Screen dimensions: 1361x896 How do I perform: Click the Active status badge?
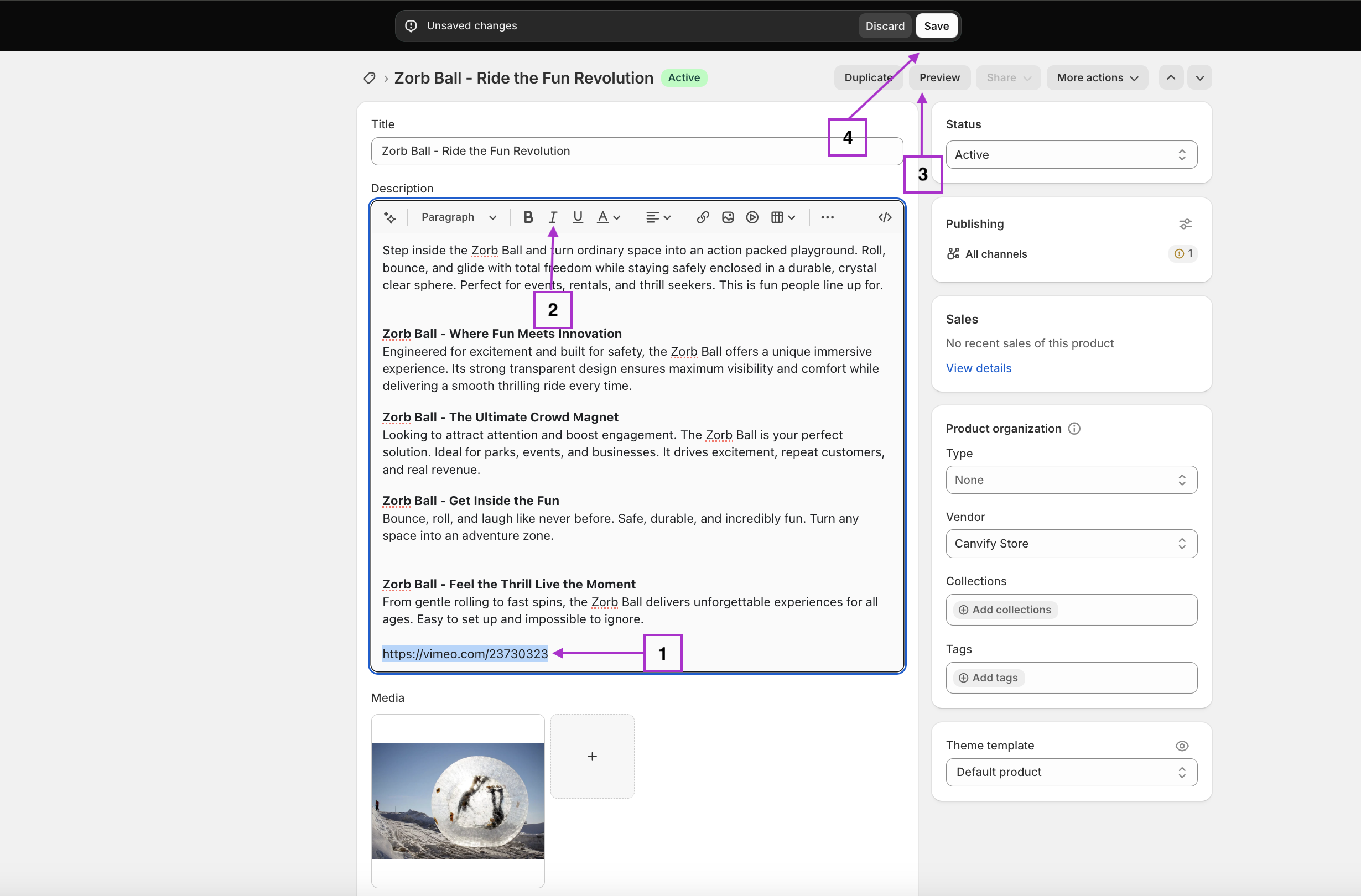(683, 78)
